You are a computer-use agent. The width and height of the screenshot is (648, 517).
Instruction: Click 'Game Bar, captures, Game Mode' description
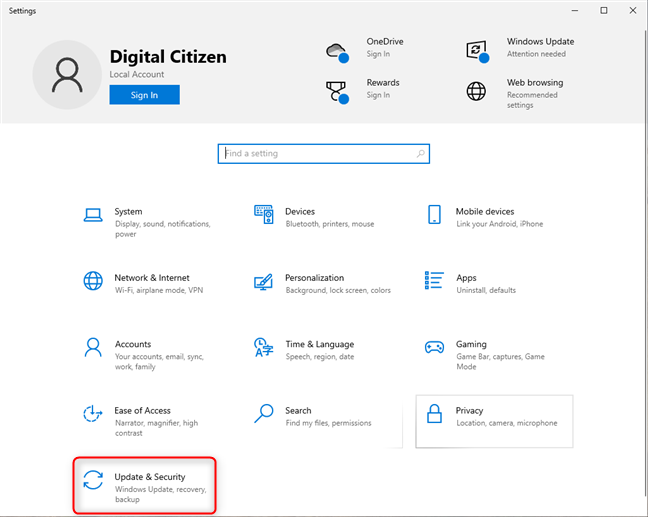(500, 362)
